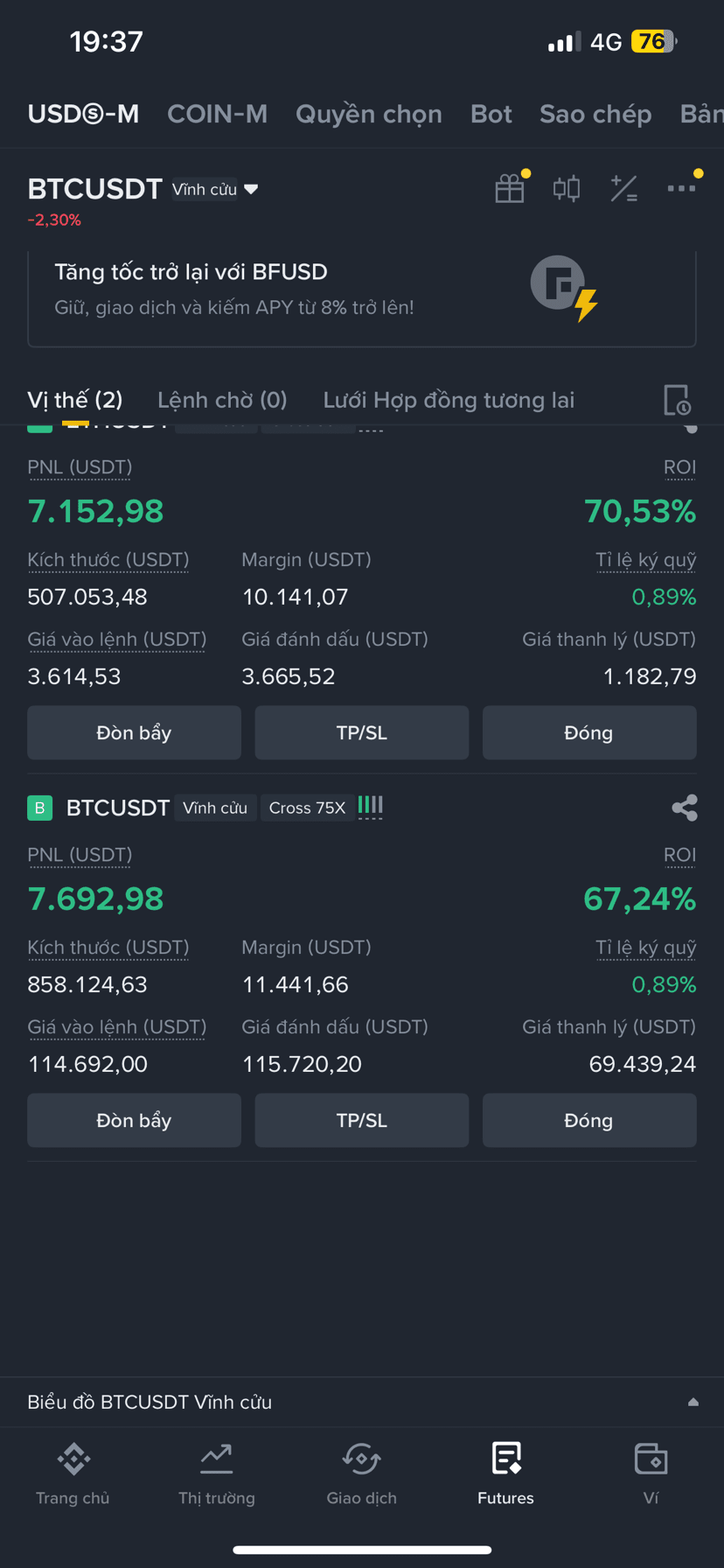724x1568 pixels.
Task: Set TP/SL for BTCUSDT 7.692,98 position
Action: pyautogui.click(x=362, y=1120)
